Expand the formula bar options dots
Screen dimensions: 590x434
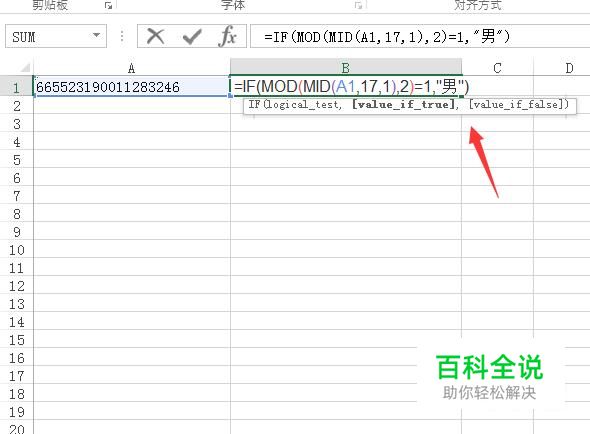point(122,36)
